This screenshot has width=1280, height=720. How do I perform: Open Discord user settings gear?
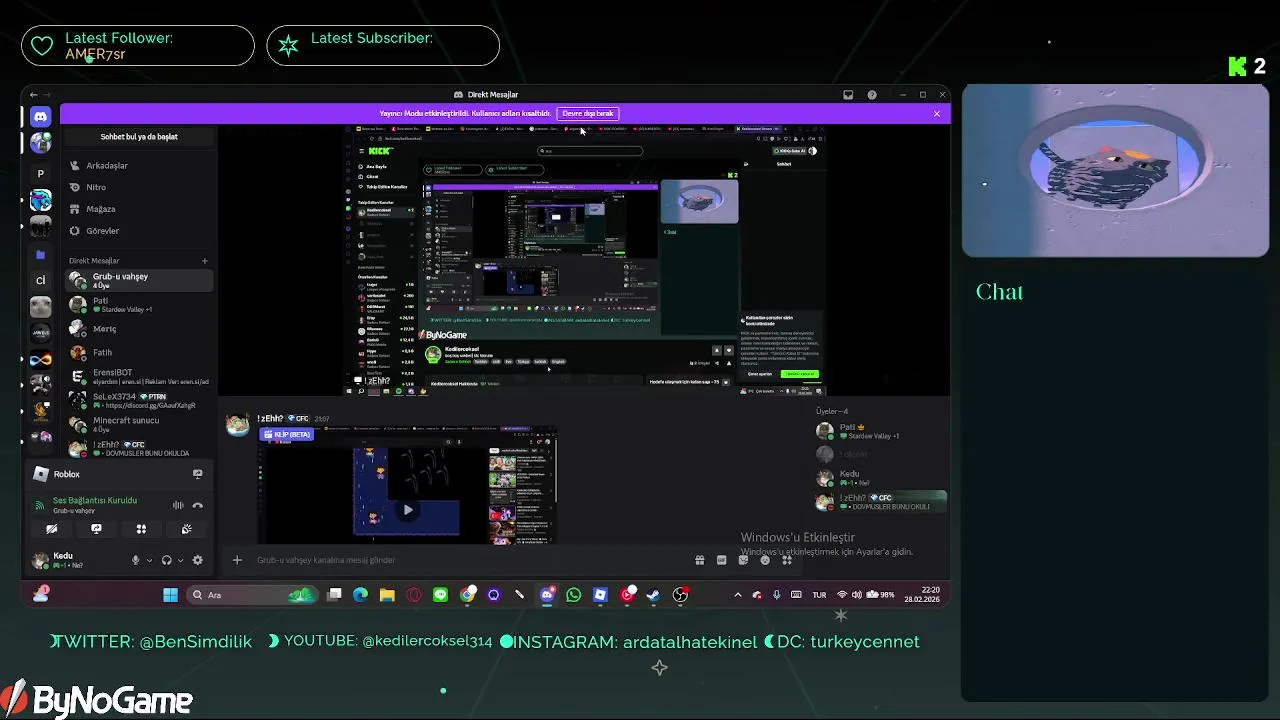tap(197, 560)
